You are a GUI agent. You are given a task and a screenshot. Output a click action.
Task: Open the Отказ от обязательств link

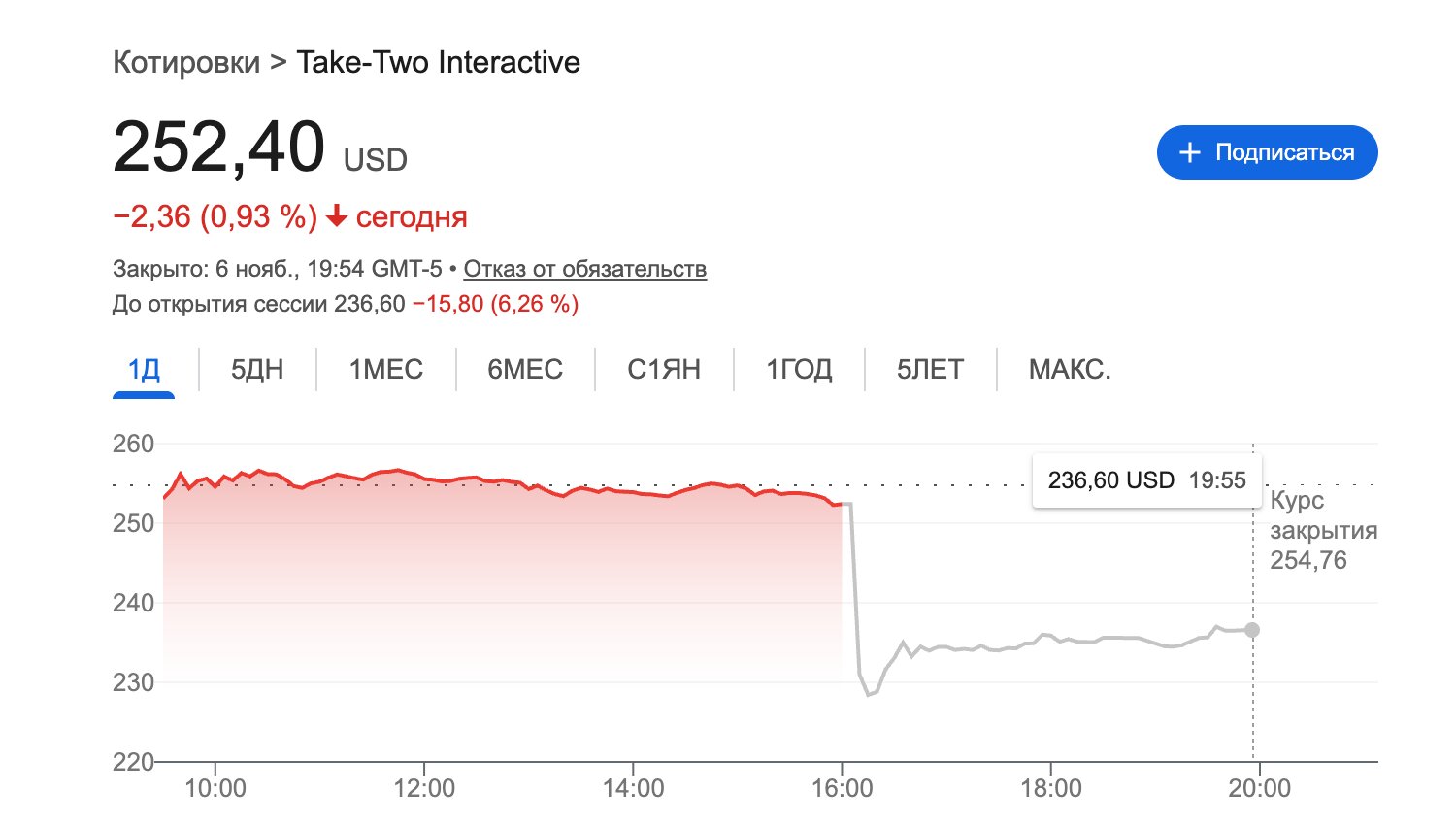[x=584, y=269]
